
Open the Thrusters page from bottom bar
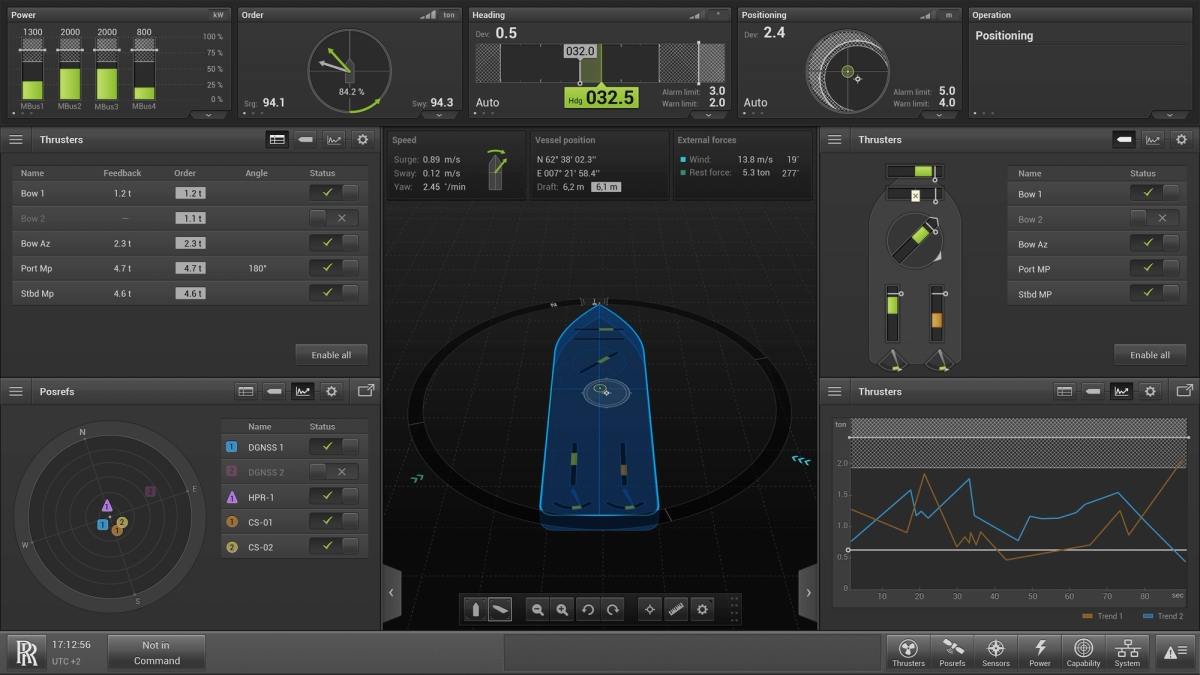[908, 652]
